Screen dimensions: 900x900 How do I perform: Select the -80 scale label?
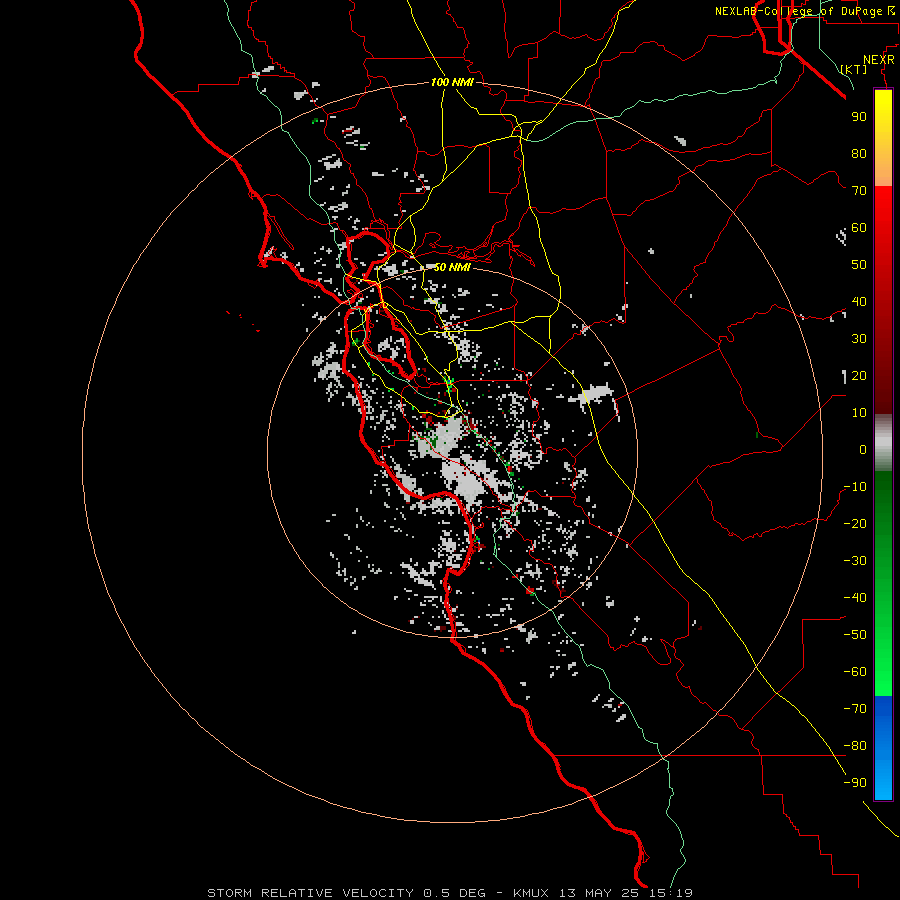(x=855, y=746)
